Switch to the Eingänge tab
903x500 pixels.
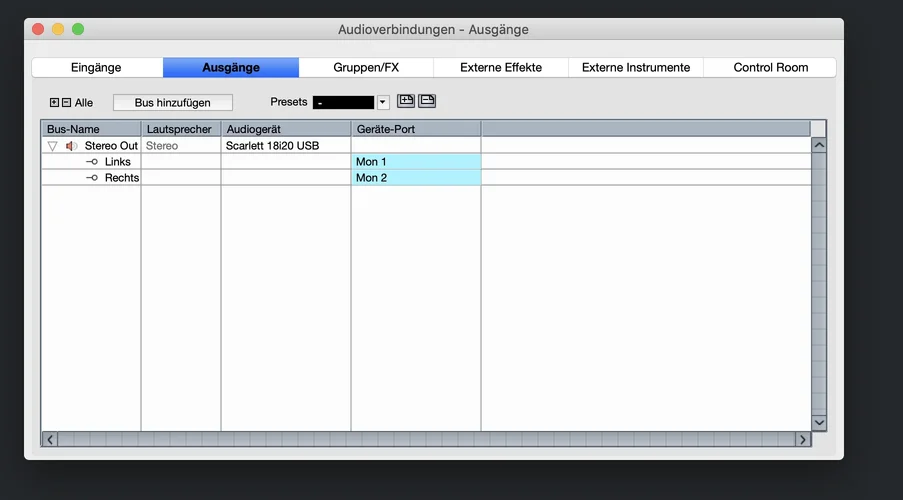coord(97,67)
